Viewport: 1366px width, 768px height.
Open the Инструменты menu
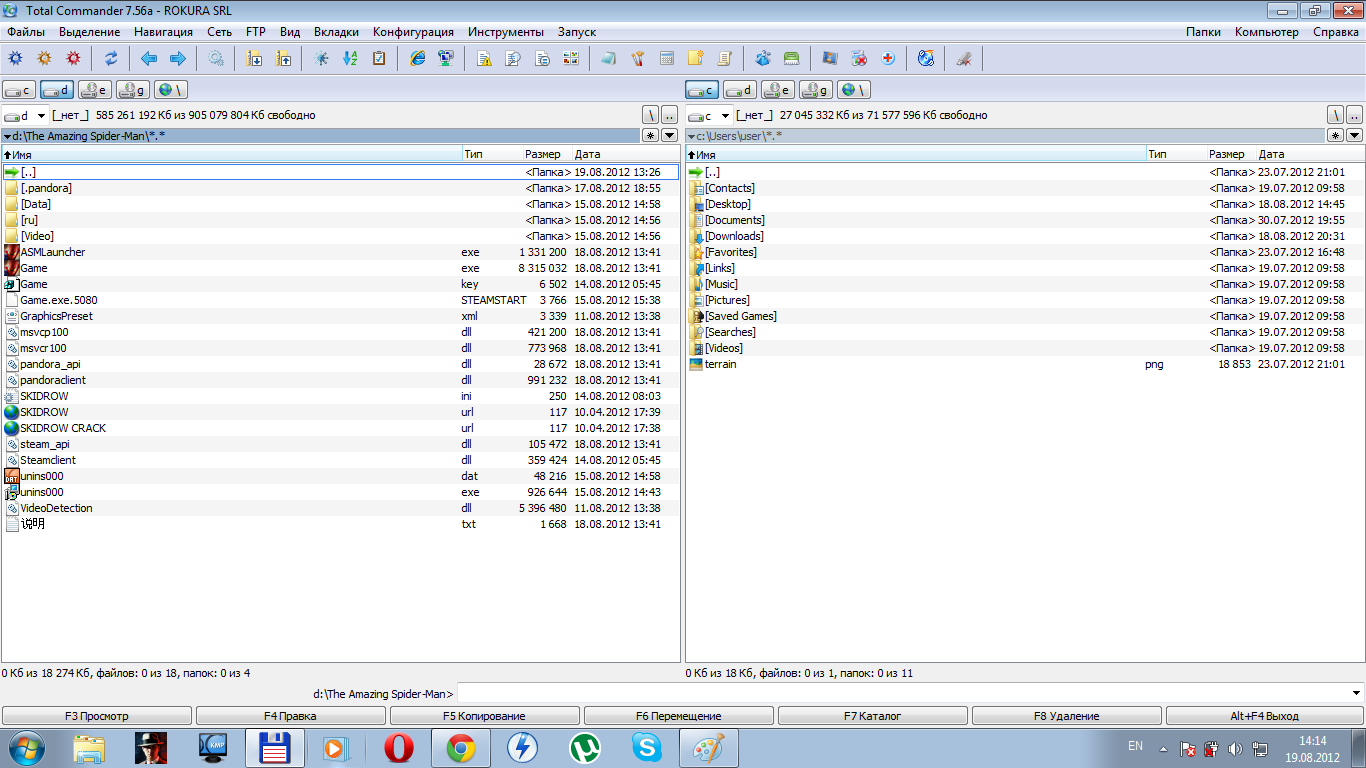pos(506,32)
